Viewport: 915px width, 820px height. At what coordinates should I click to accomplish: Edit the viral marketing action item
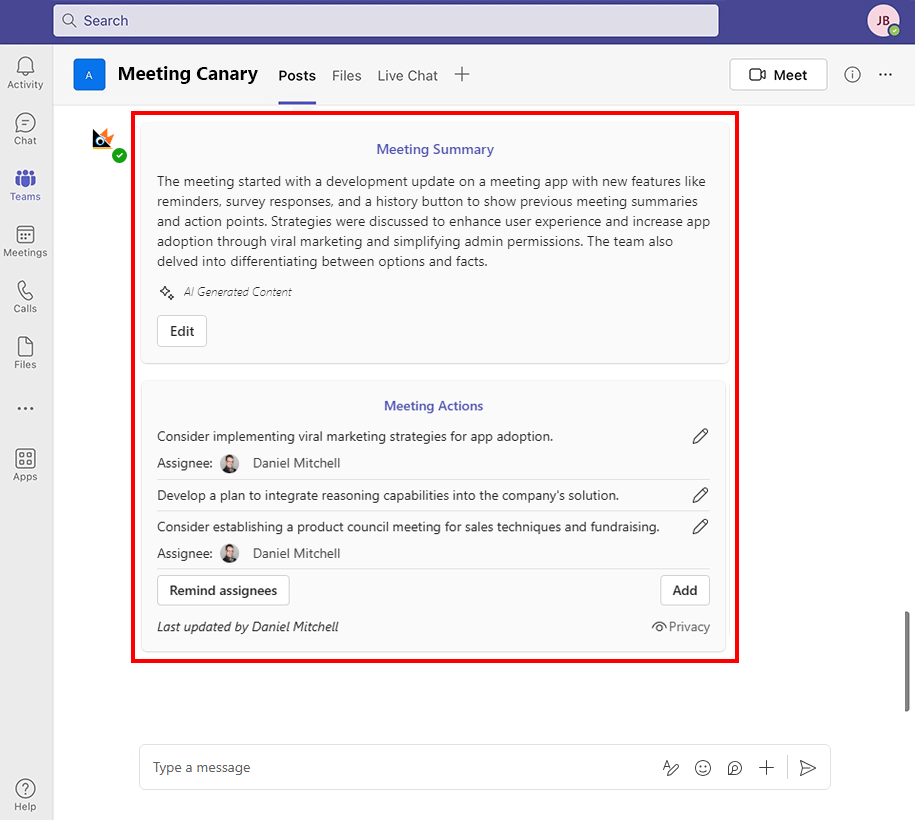click(x=700, y=436)
